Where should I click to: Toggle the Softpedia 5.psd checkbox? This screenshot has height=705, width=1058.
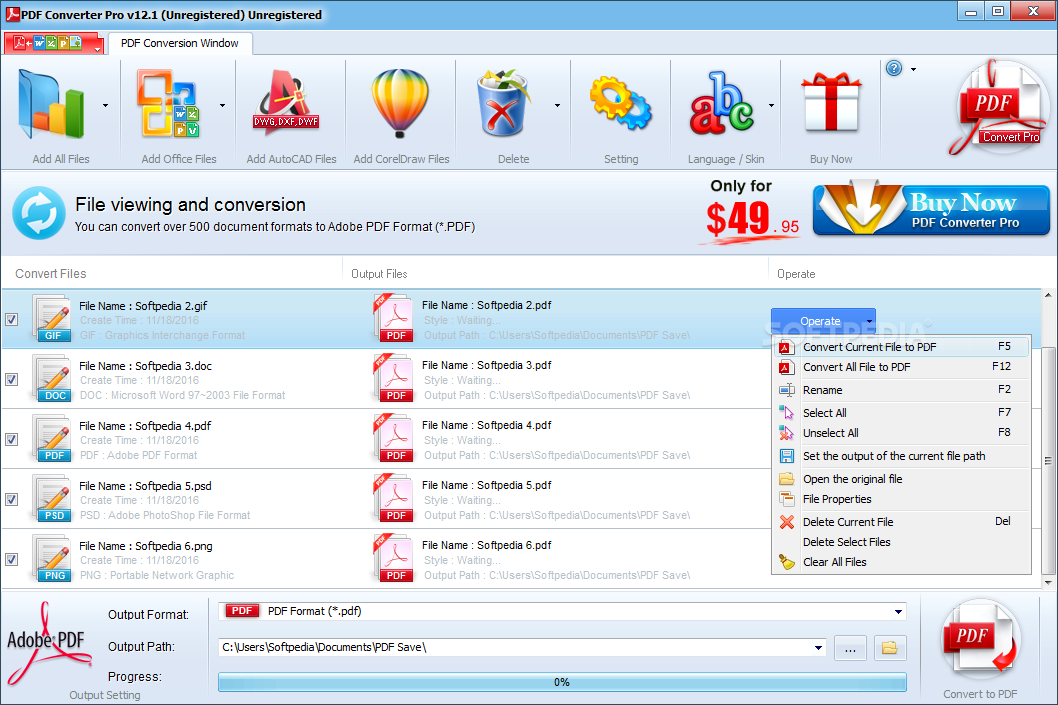tap(11, 499)
